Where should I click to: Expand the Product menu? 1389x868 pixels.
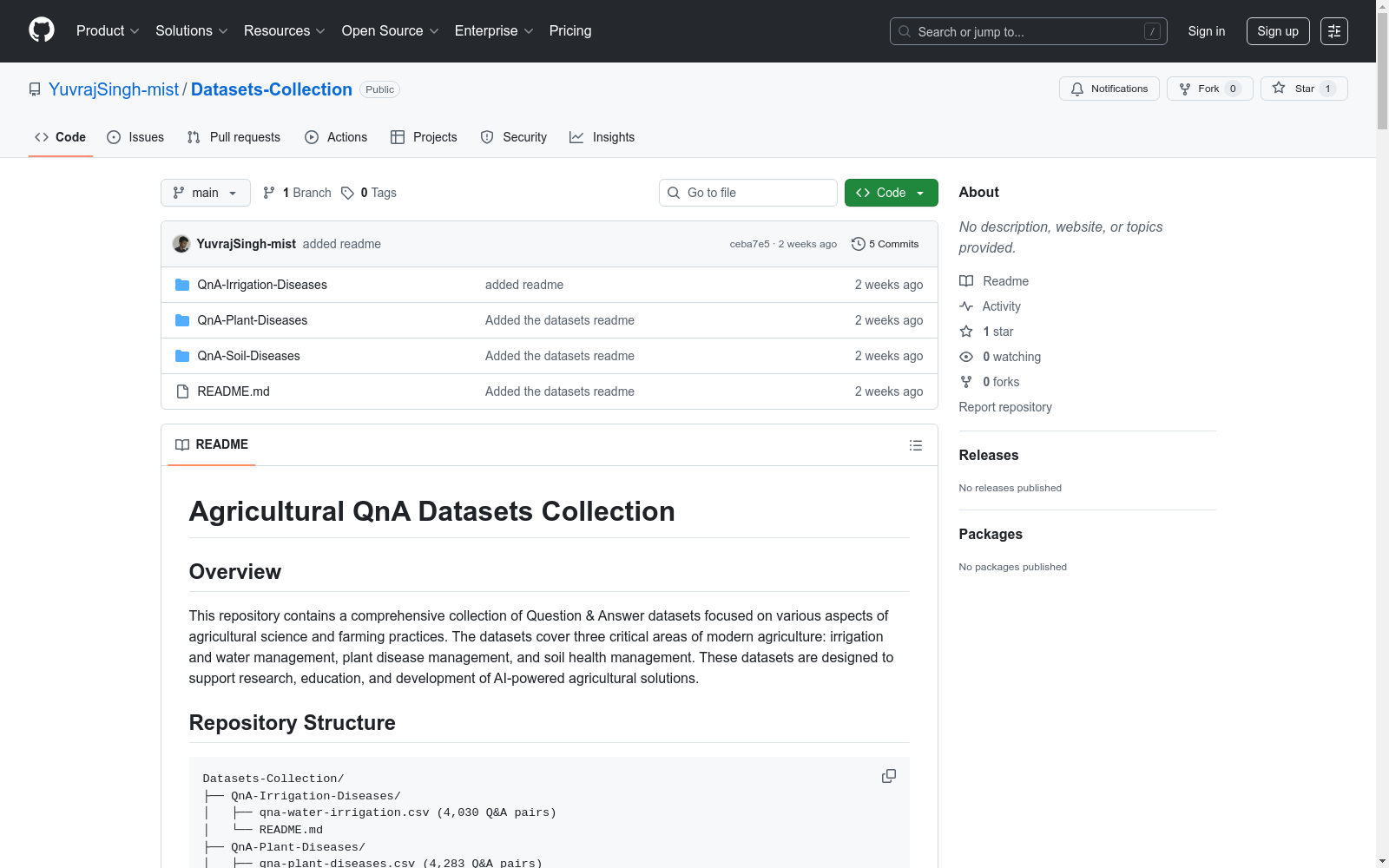(x=108, y=30)
